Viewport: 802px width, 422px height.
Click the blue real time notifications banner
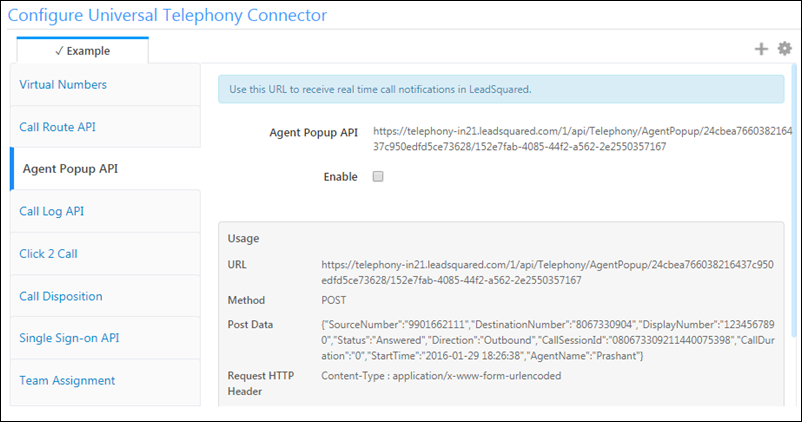(501, 89)
